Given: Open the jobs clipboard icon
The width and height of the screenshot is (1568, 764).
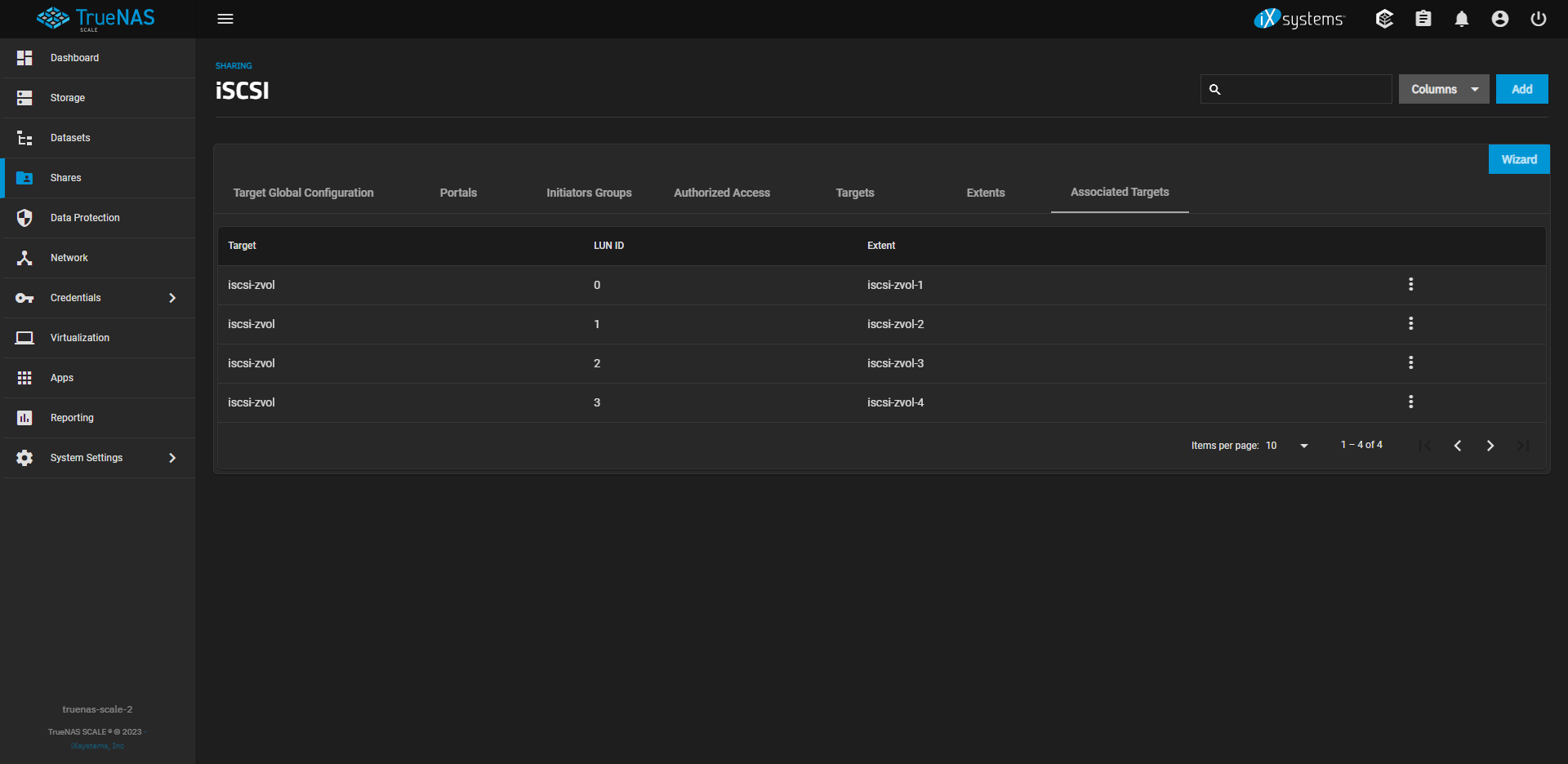Looking at the screenshot, I should [1423, 19].
